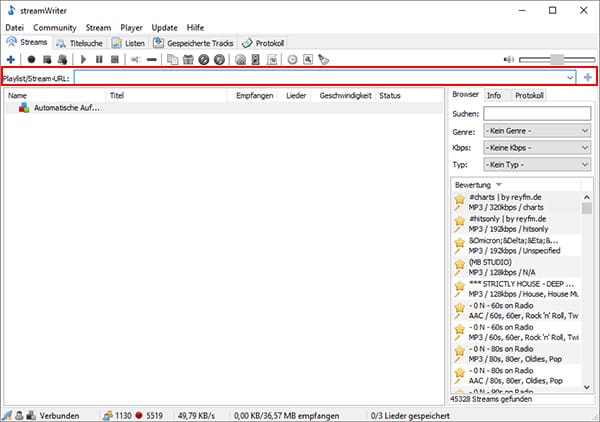Click the blue plus Add stream toolbar icon
The height and width of the screenshot is (422, 600).
[11, 59]
